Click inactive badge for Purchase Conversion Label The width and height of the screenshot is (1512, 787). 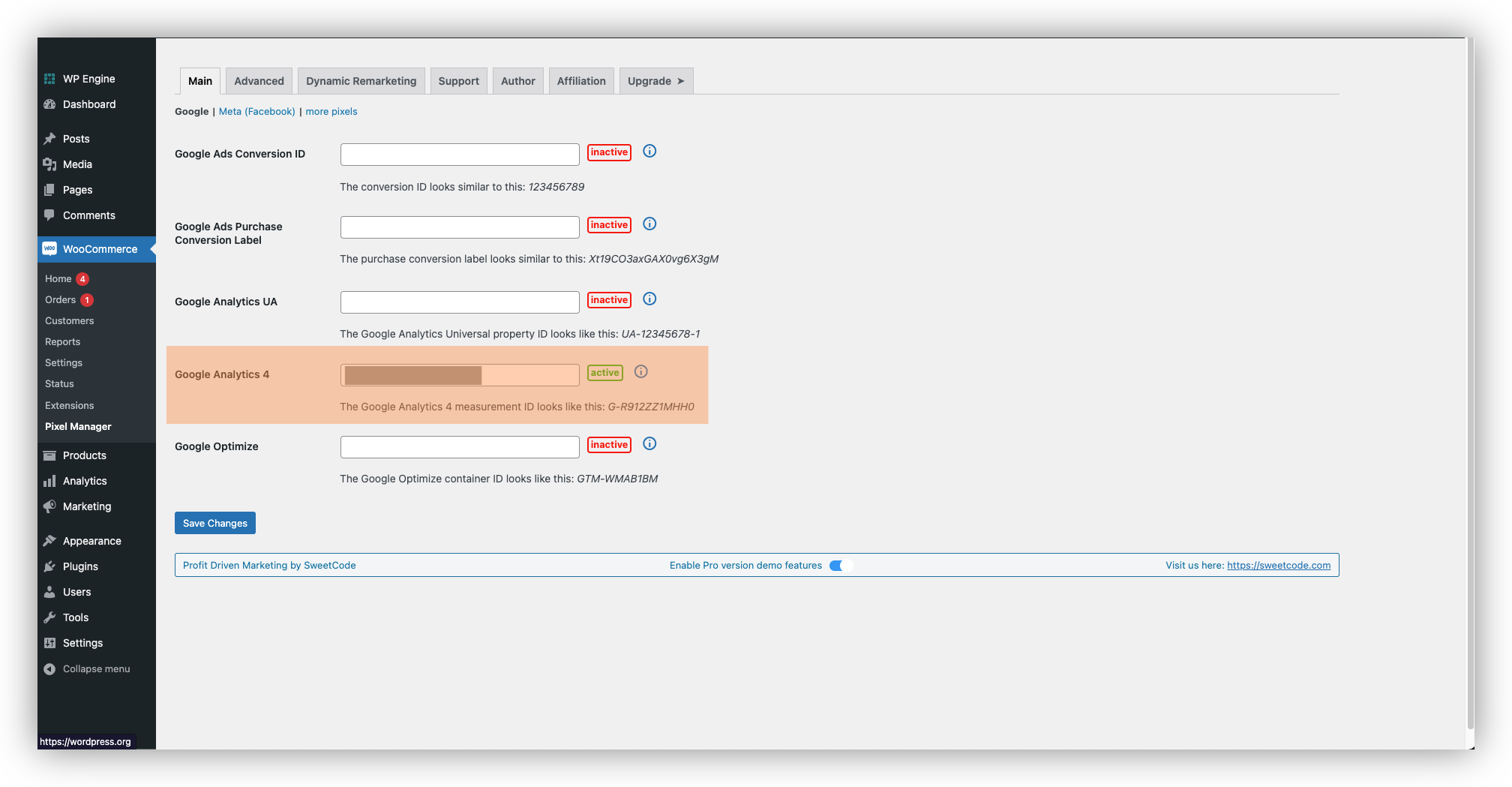point(609,225)
